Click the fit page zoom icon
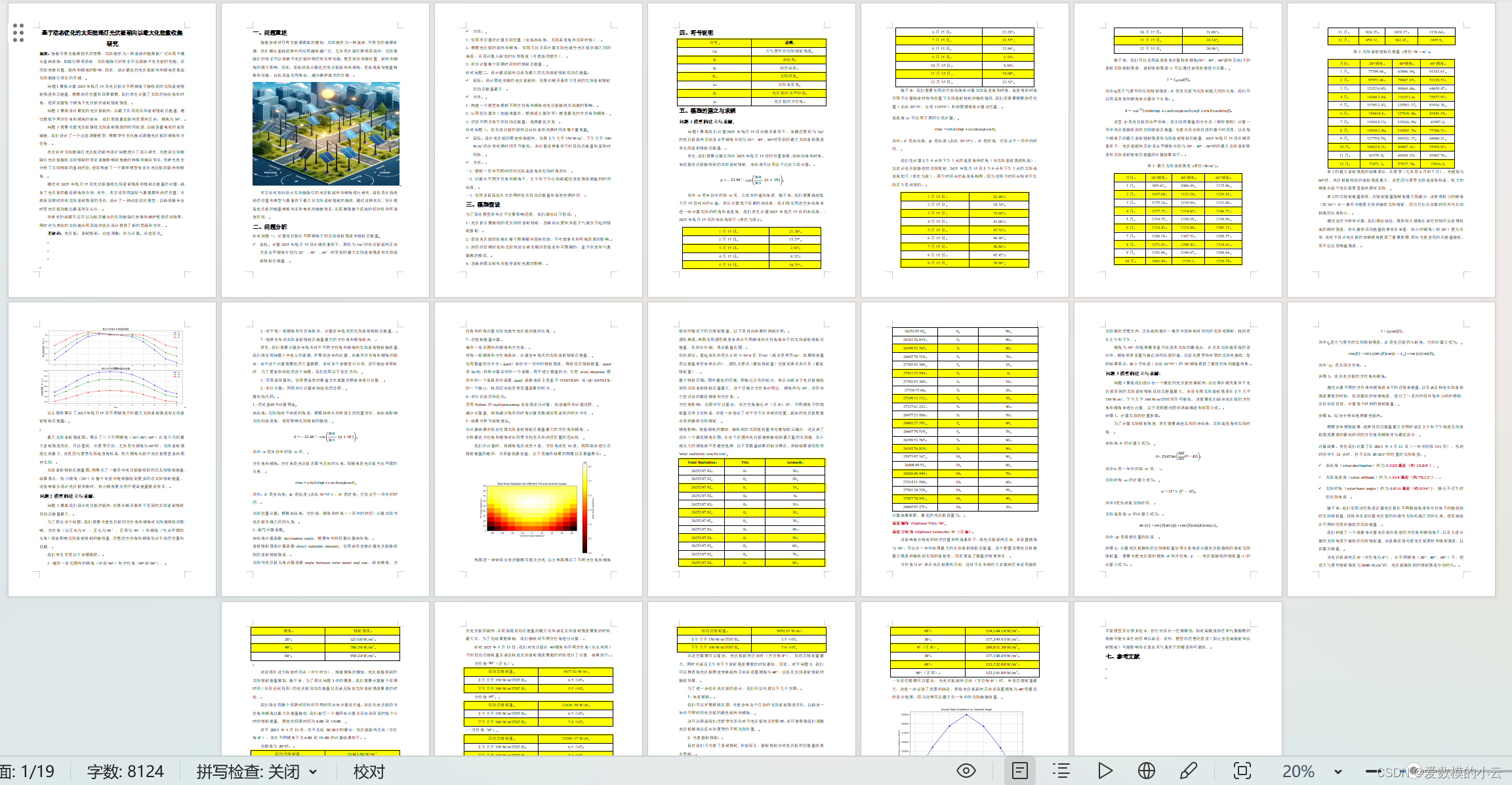 tap(1242, 771)
